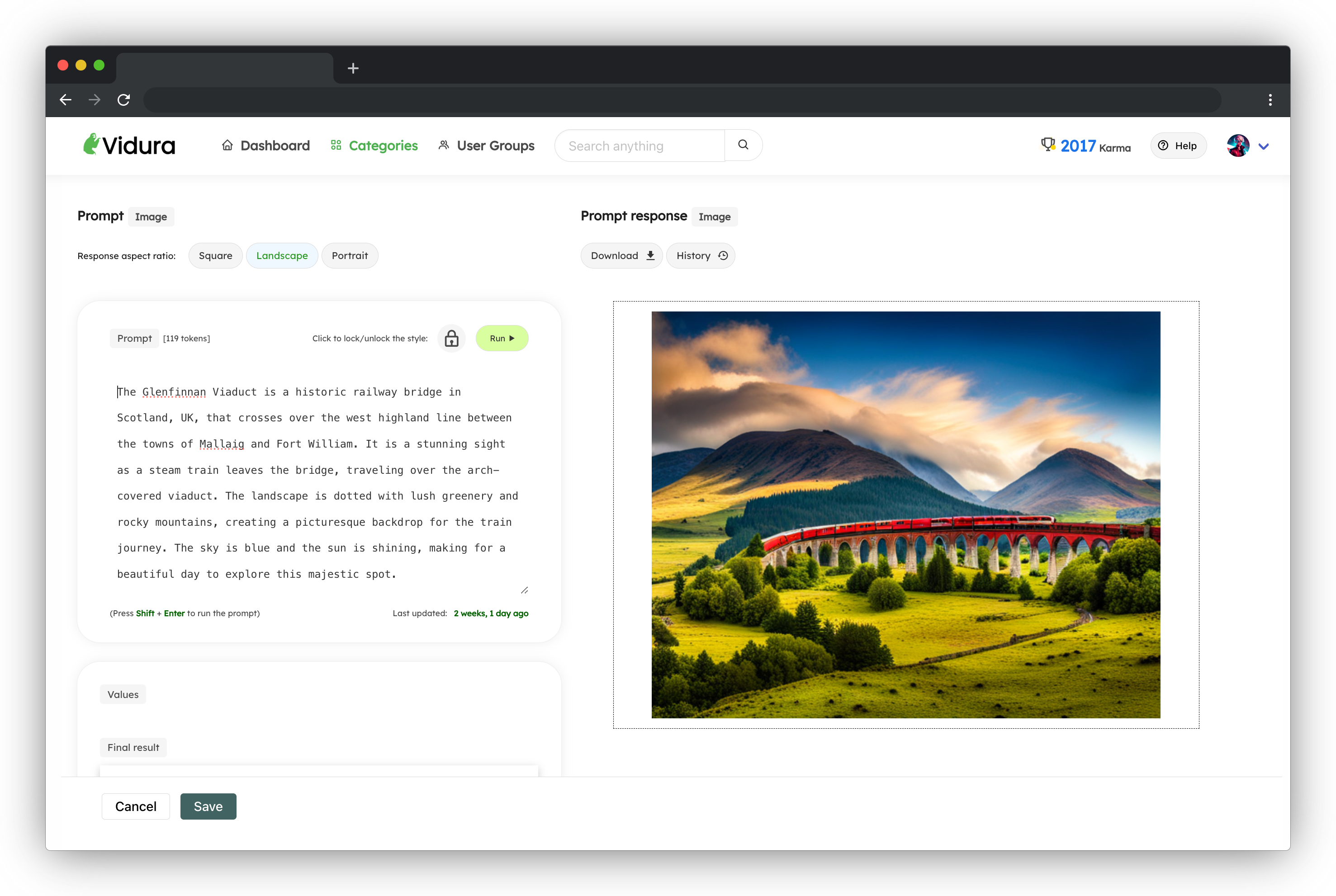1336x896 pixels.
Task: Go to User Groups page
Action: (487, 146)
